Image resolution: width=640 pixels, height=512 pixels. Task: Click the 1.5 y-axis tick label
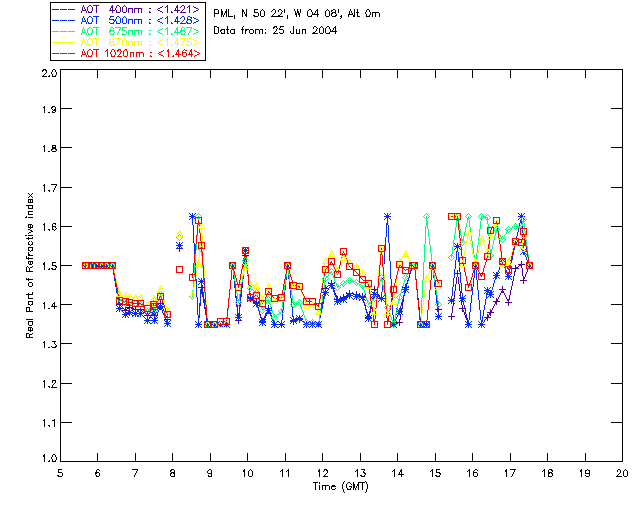pyautogui.click(x=49, y=266)
